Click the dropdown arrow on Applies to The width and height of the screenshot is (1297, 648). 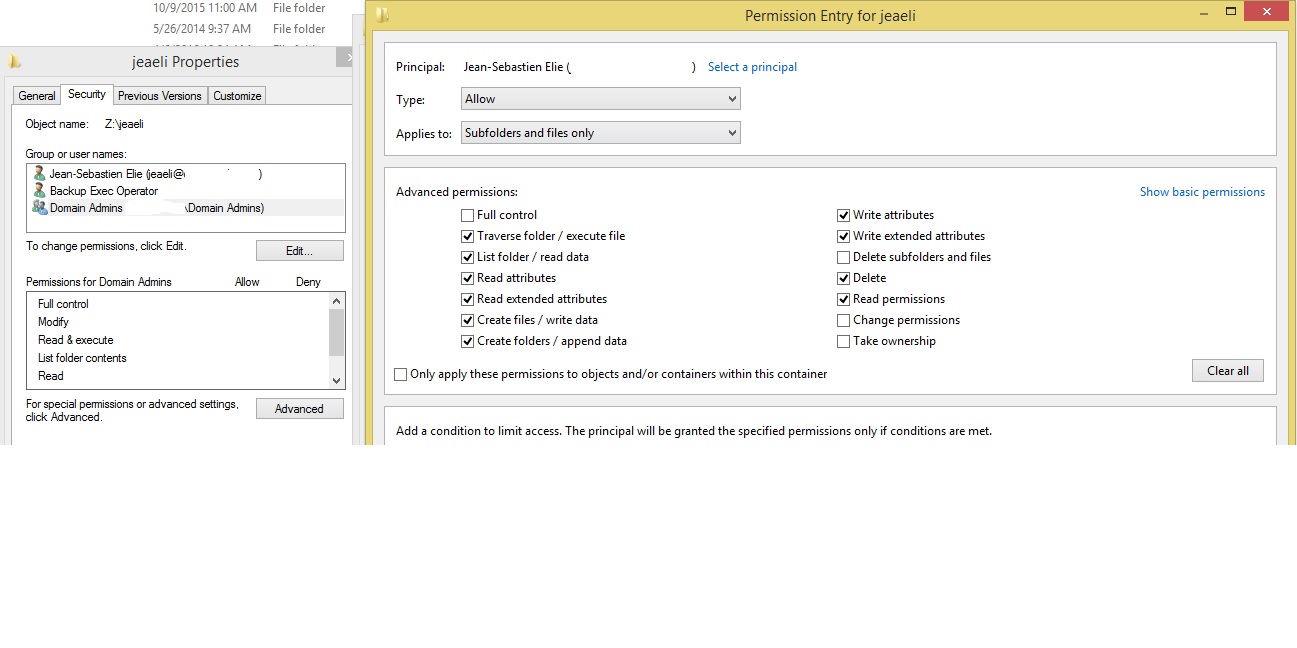point(734,132)
